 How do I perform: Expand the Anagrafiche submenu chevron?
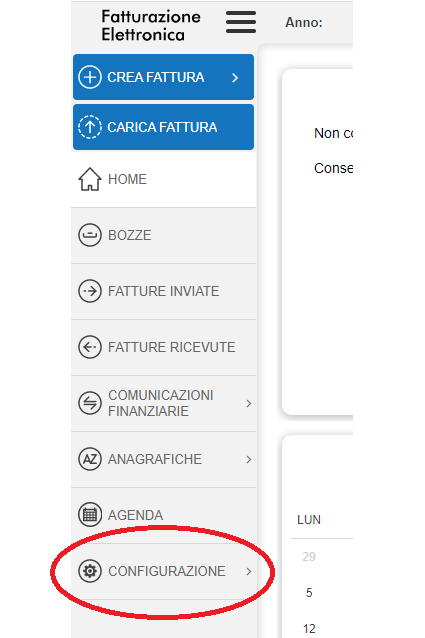point(249,459)
